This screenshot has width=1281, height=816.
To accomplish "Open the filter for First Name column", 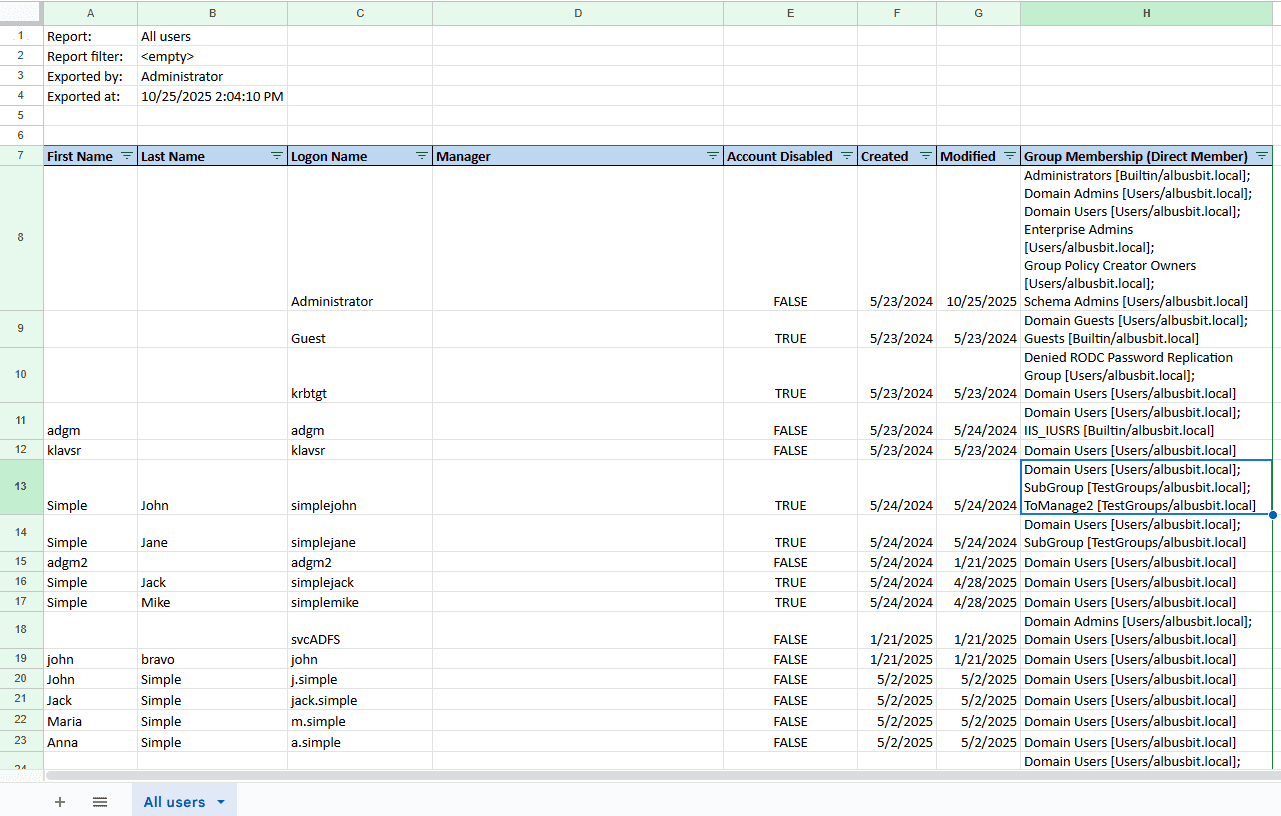I will pyautogui.click(x=126, y=156).
